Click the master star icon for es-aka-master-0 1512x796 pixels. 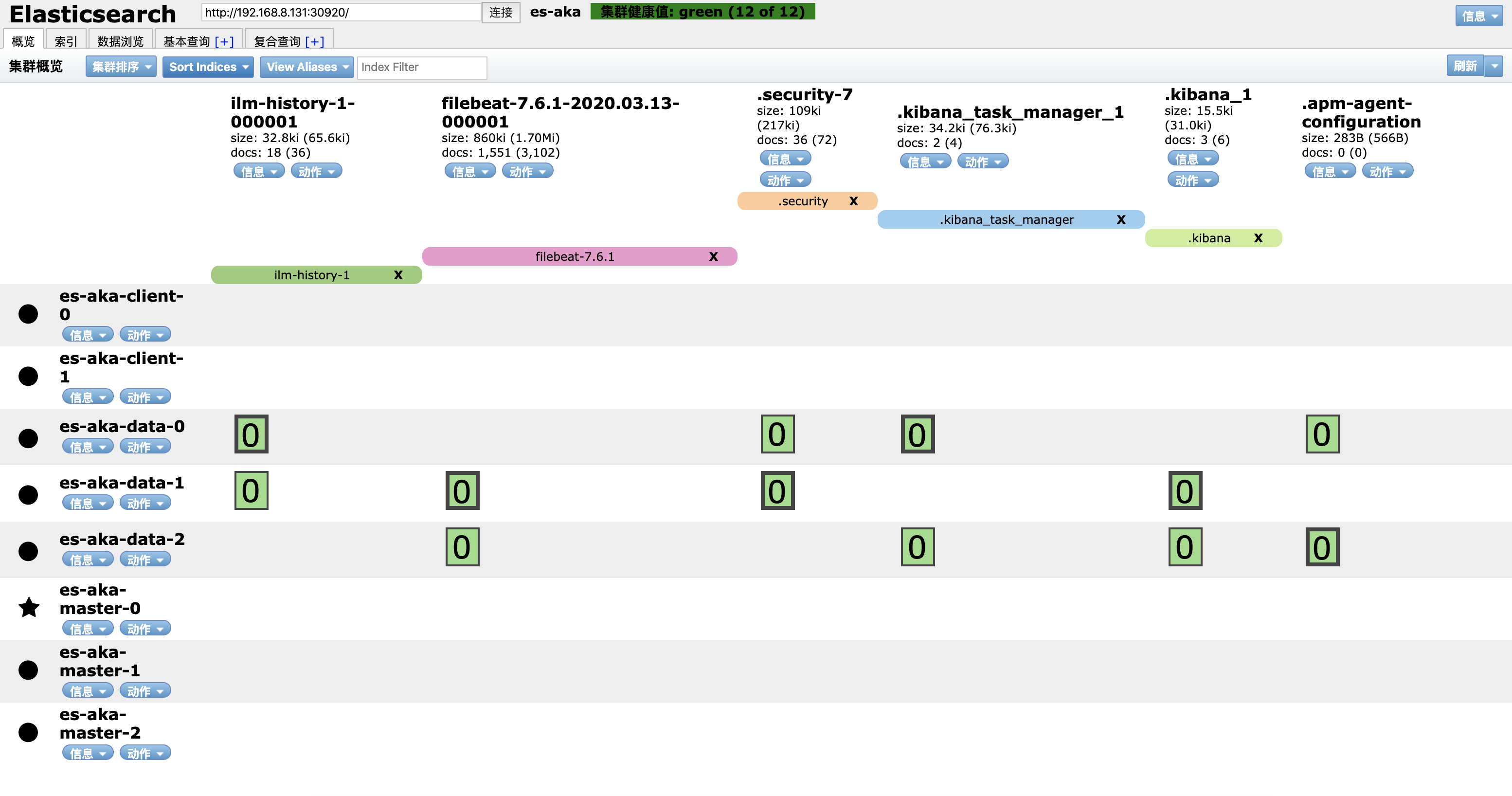coord(29,608)
